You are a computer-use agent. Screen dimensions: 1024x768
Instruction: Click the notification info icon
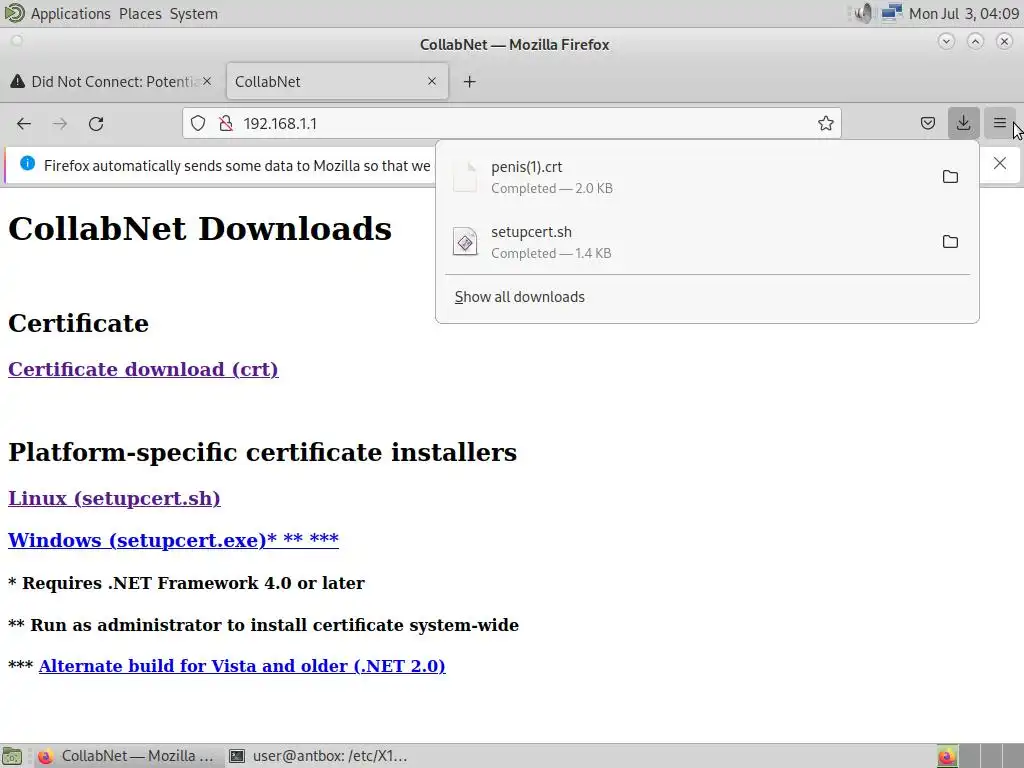pyautogui.click(x=27, y=164)
